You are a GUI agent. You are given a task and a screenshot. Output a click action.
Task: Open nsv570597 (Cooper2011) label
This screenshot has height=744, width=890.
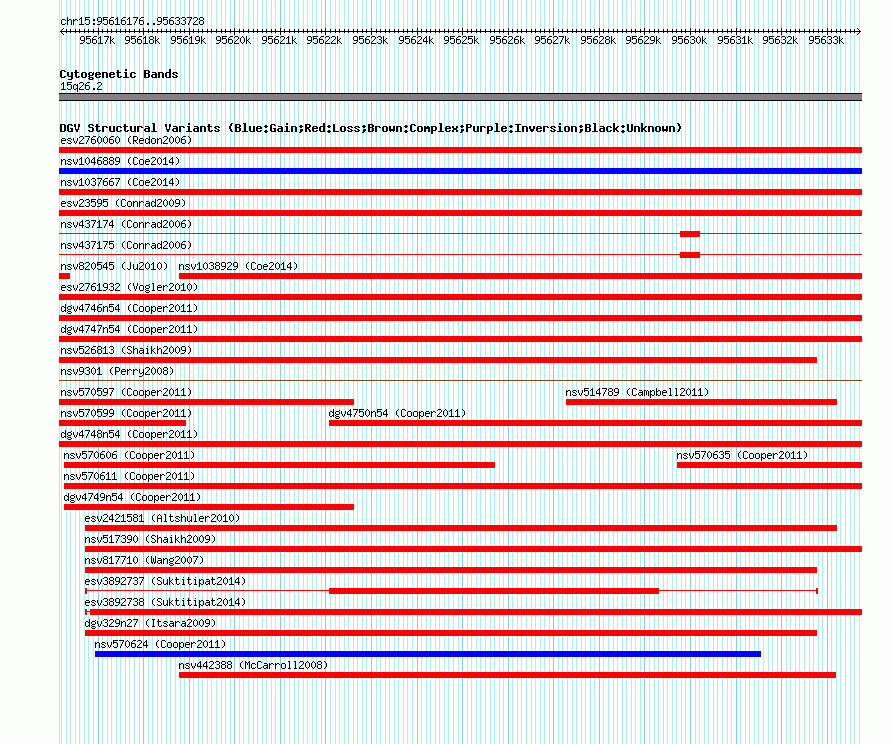(x=126, y=392)
